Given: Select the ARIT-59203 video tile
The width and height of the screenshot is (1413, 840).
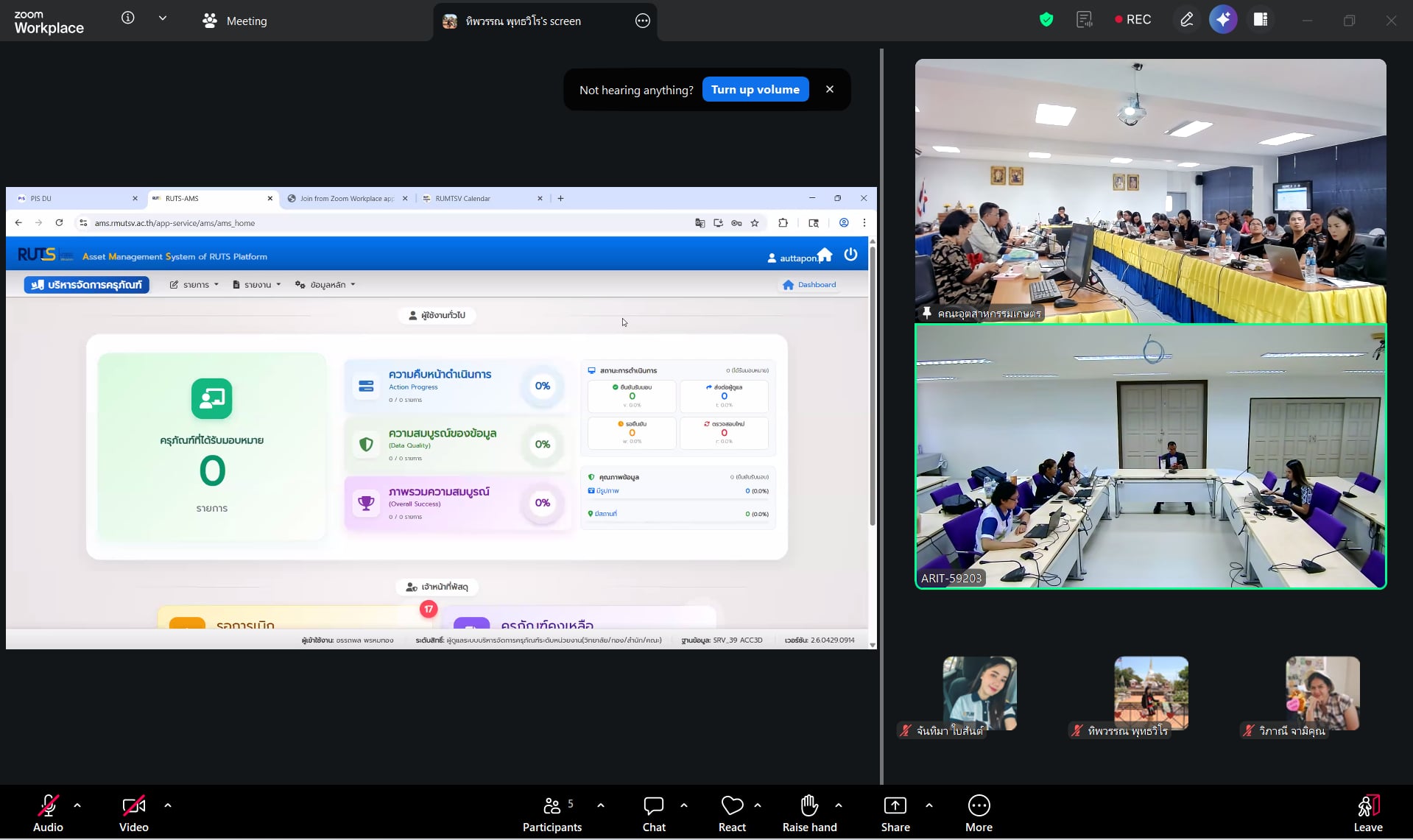Looking at the screenshot, I should coord(1150,456).
